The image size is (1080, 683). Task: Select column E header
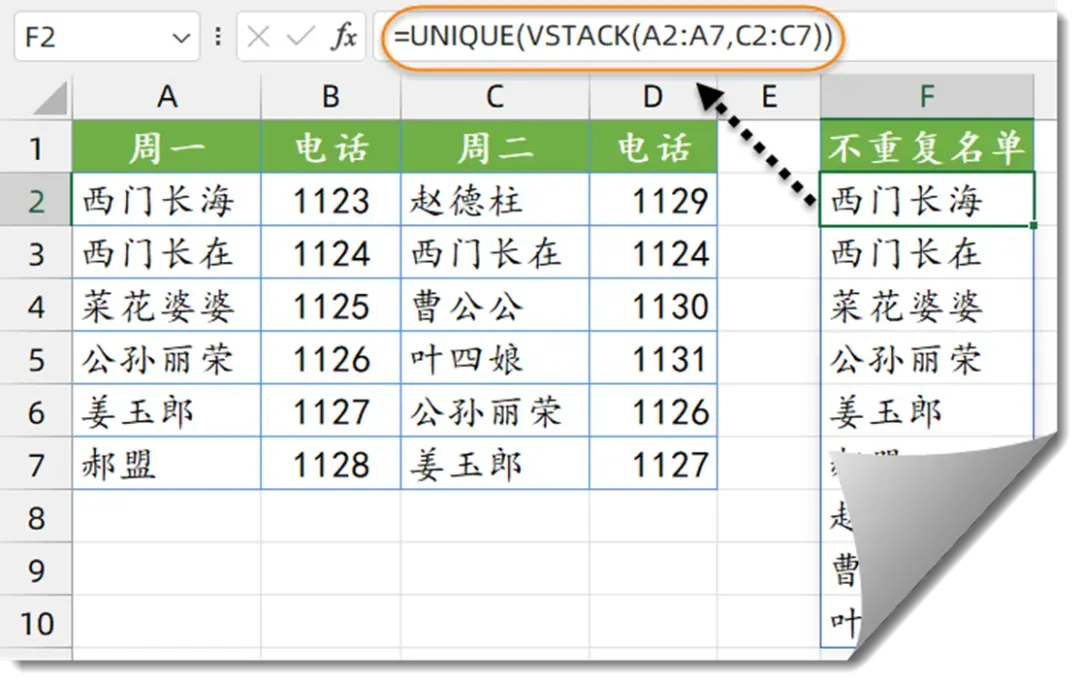coord(769,97)
